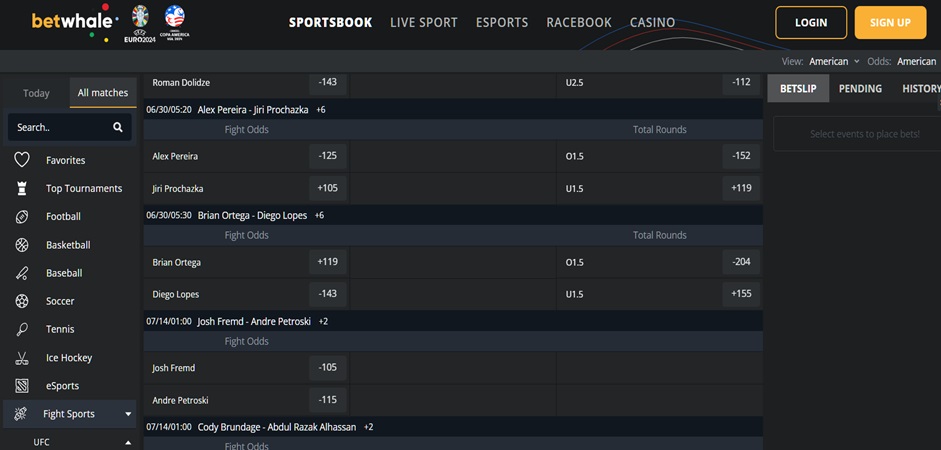
Task: Expand the Fight Sports dropdown arrow
Action: pyautogui.click(x=128, y=414)
